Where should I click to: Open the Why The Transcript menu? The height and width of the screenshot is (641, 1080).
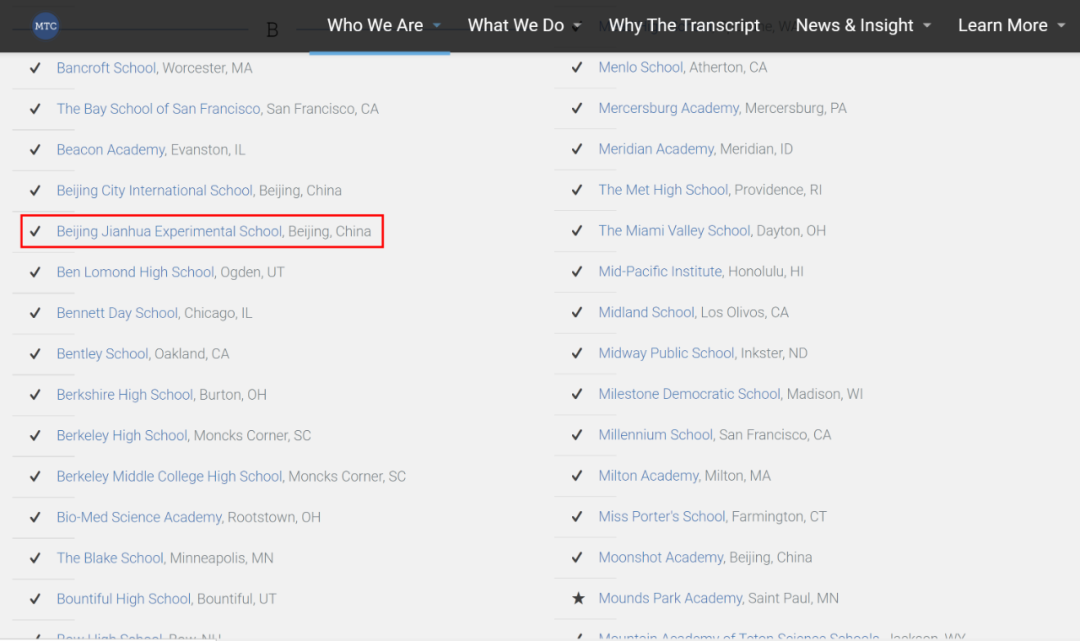tap(684, 26)
